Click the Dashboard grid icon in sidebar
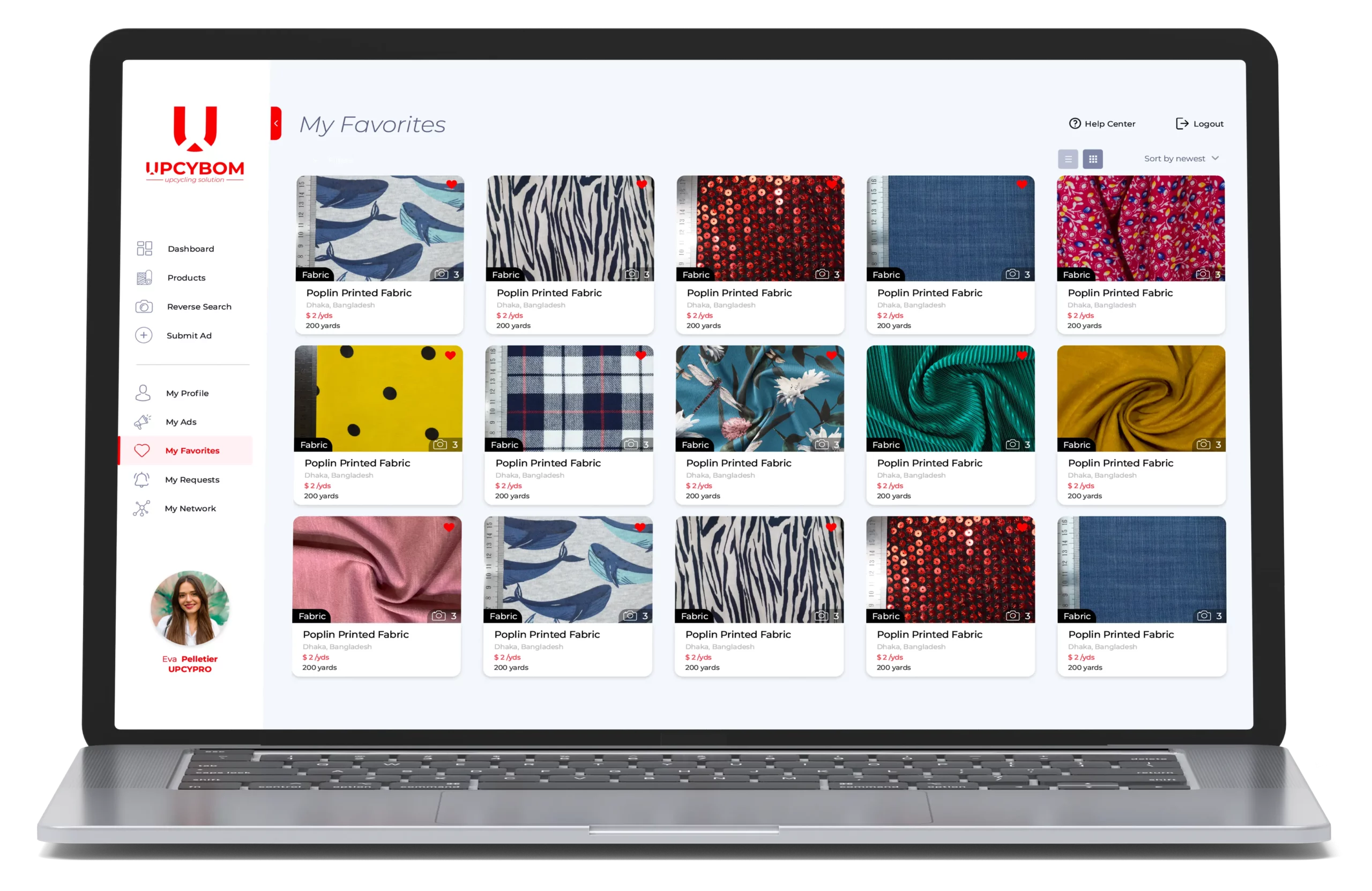This screenshot has width=1372, height=891. click(x=144, y=249)
